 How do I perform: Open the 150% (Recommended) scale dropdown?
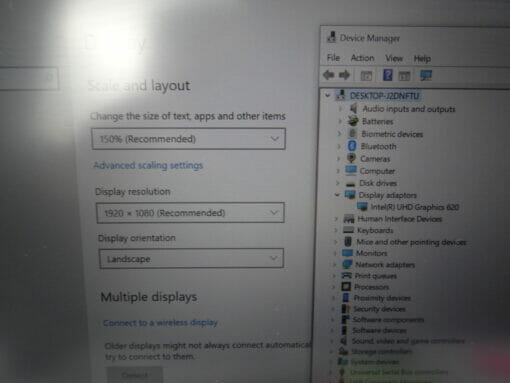(x=188, y=139)
